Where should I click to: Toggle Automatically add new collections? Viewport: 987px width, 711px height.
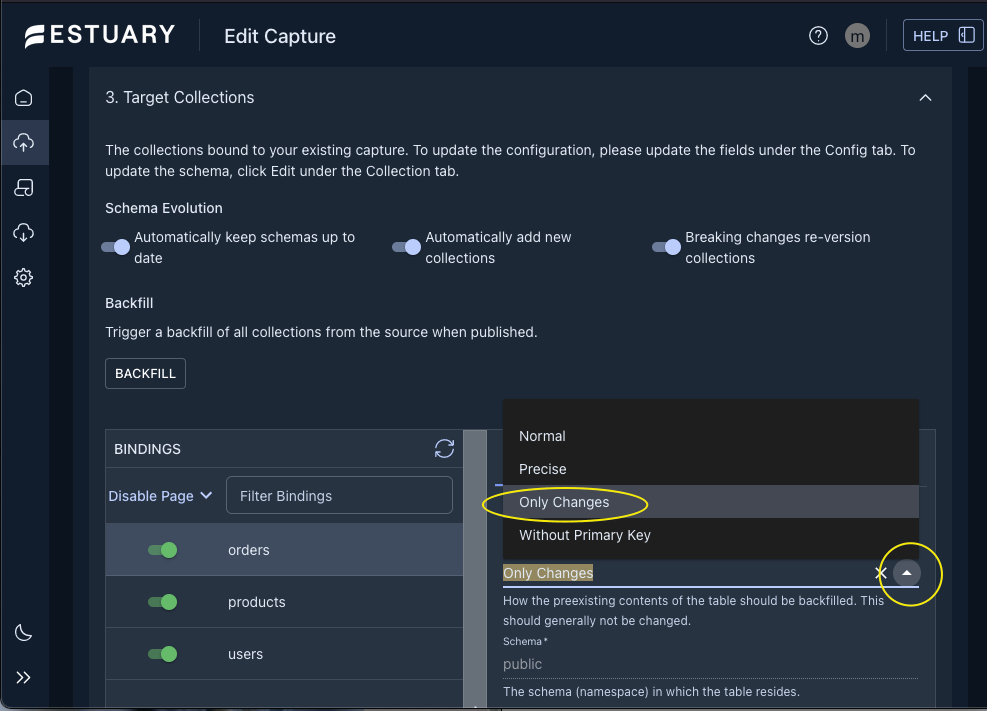coord(407,247)
